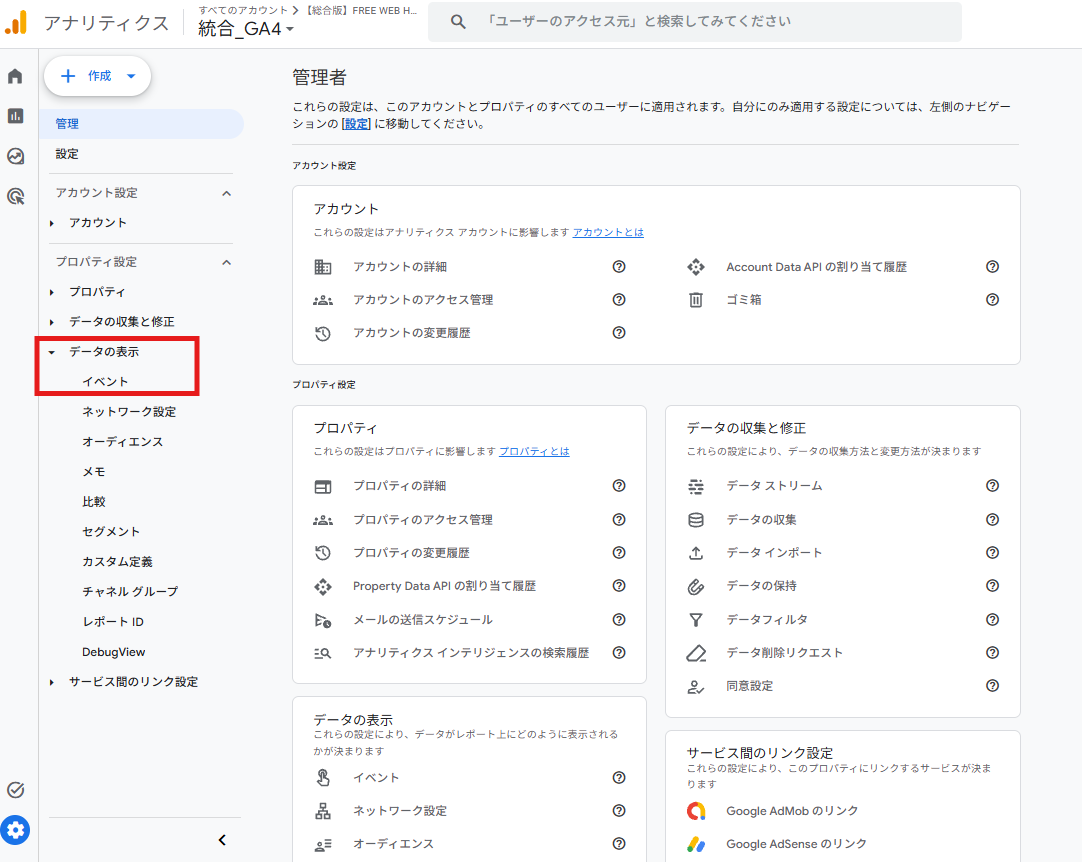Open help for アカウントの変更履歴
1082x862 pixels.
click(x=619, y=333)
